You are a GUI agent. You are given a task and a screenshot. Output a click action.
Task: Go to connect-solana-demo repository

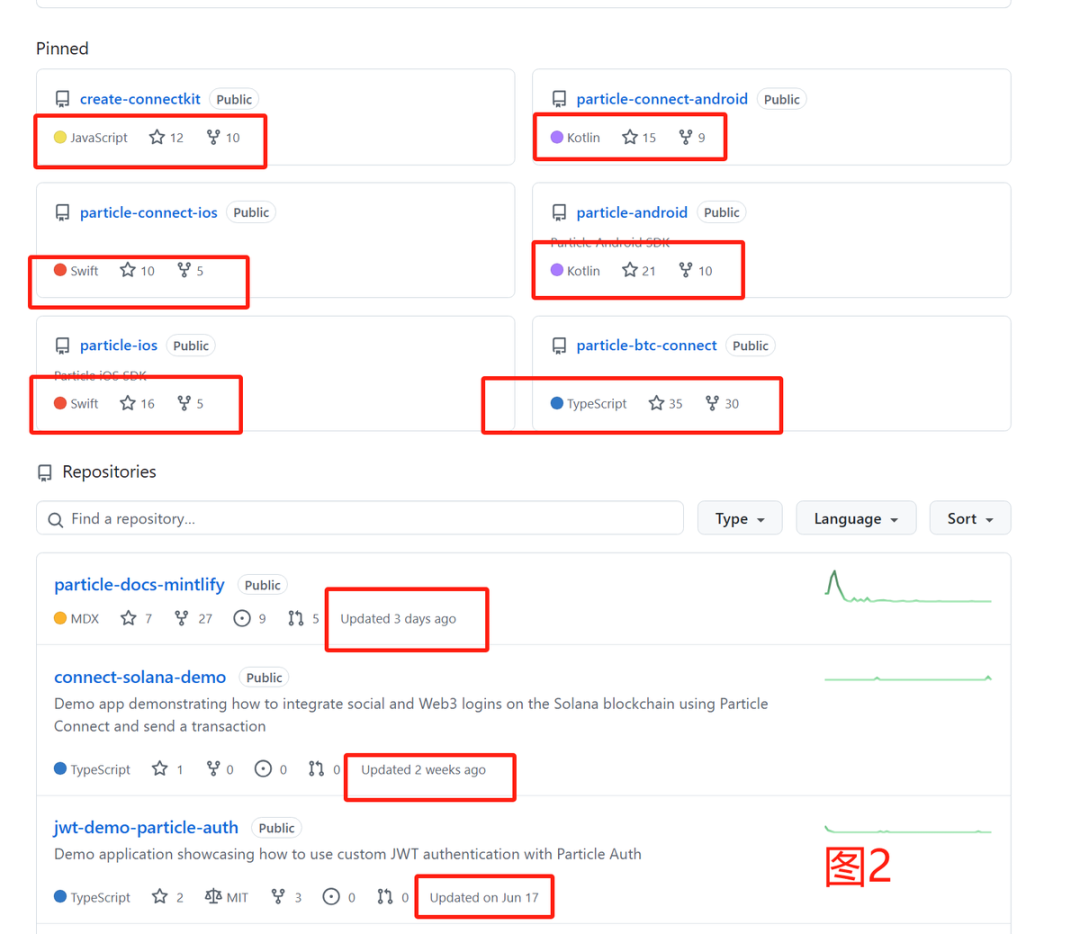point(140,677)
